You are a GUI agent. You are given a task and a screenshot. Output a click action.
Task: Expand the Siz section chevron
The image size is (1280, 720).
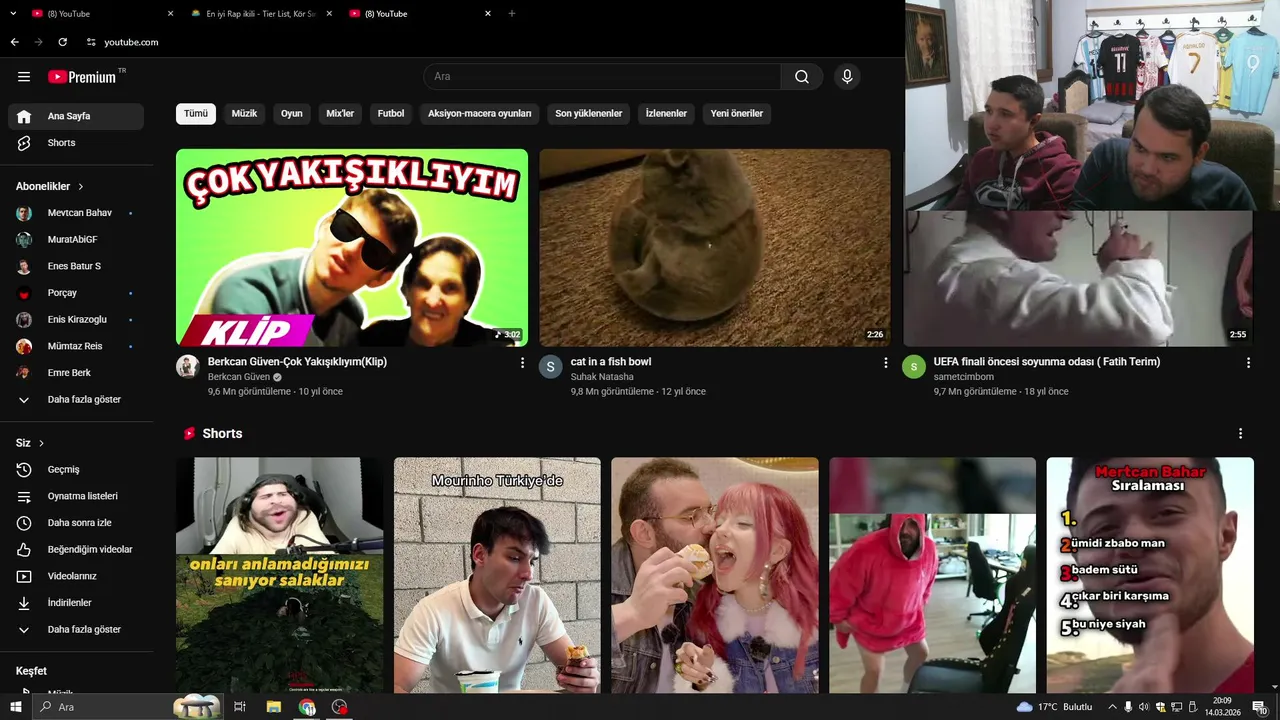pos(41,443)
